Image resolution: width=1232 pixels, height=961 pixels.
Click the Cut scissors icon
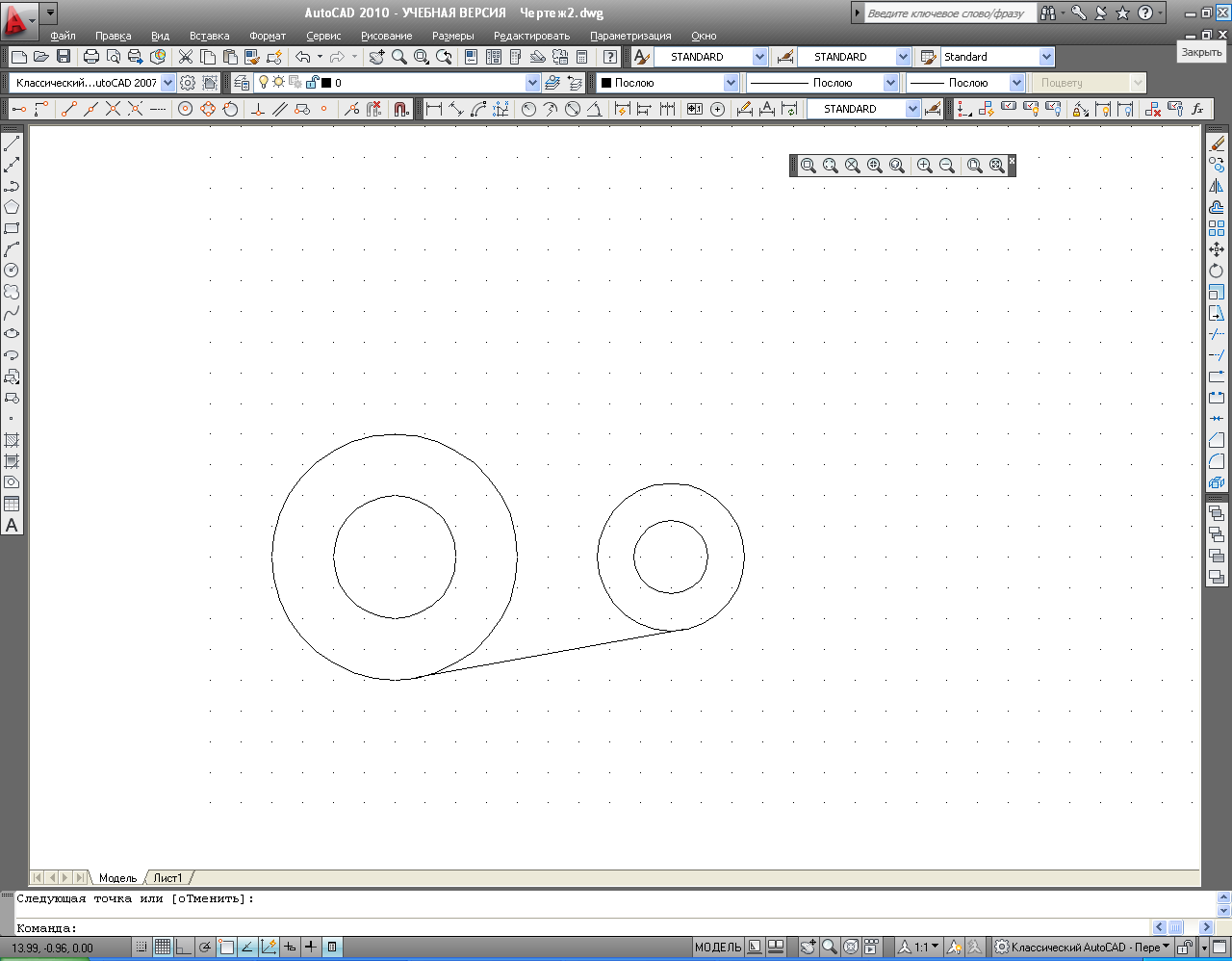[186, 57]
